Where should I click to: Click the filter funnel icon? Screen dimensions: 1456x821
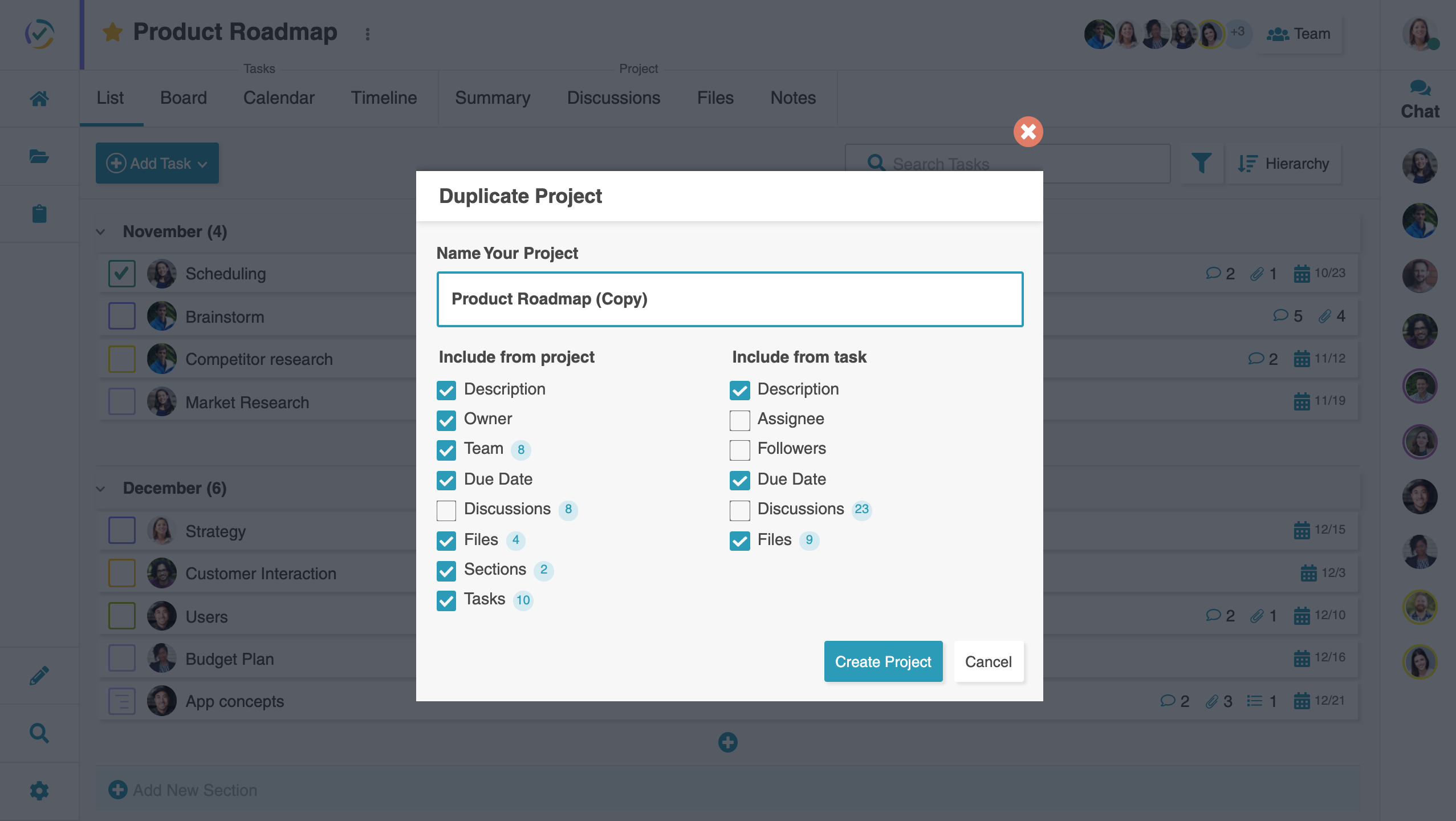coord(1201,164)
